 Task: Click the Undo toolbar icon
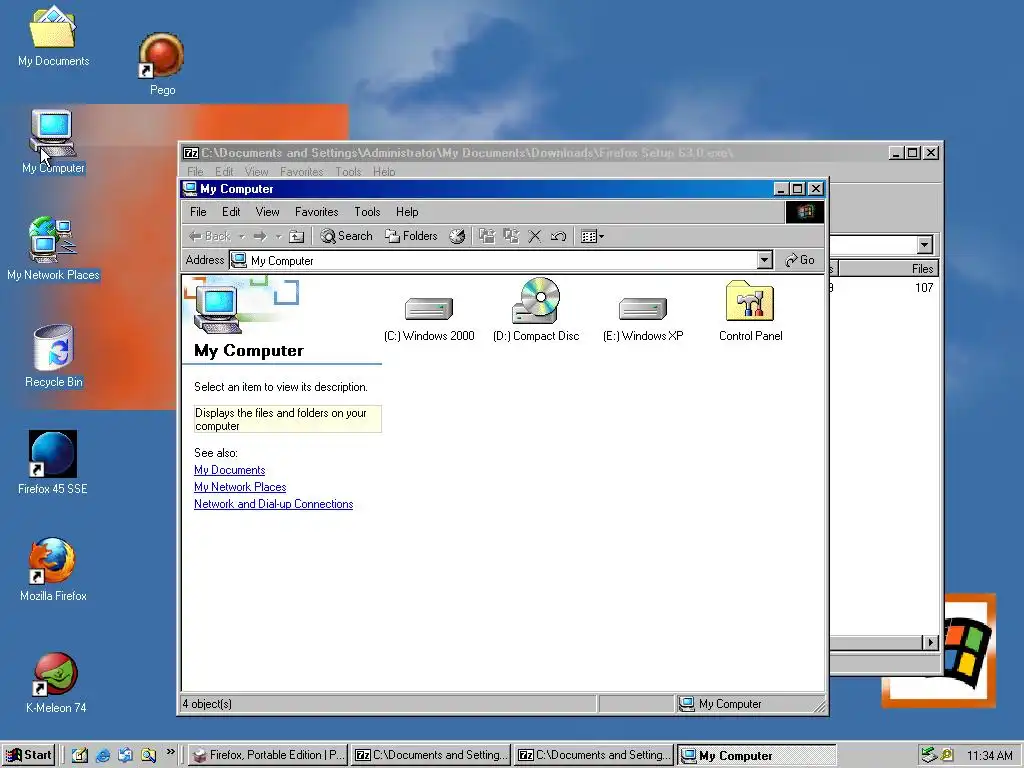point(558,236)
